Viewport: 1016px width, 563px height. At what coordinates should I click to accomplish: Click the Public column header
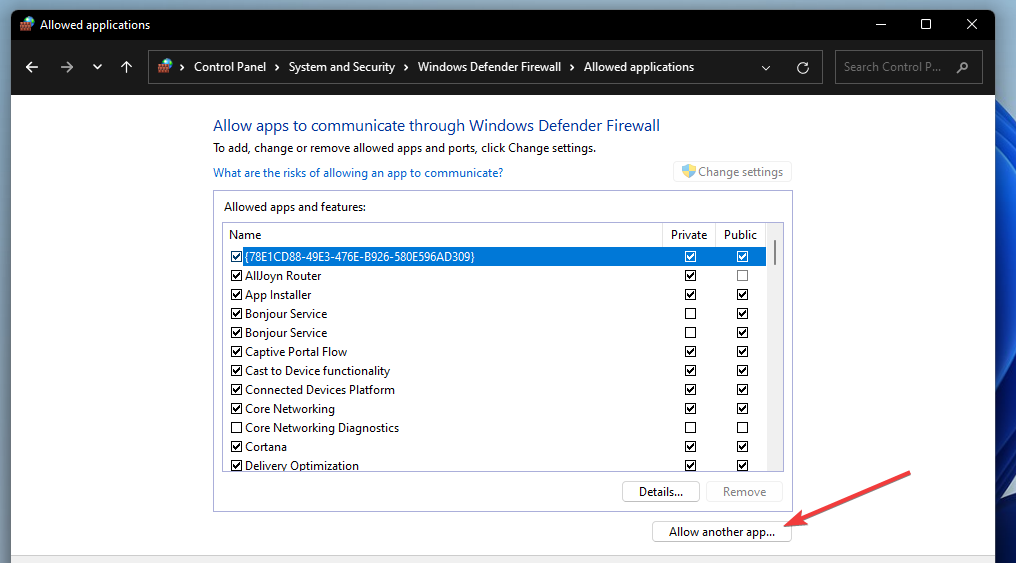[x=740, y=235]
